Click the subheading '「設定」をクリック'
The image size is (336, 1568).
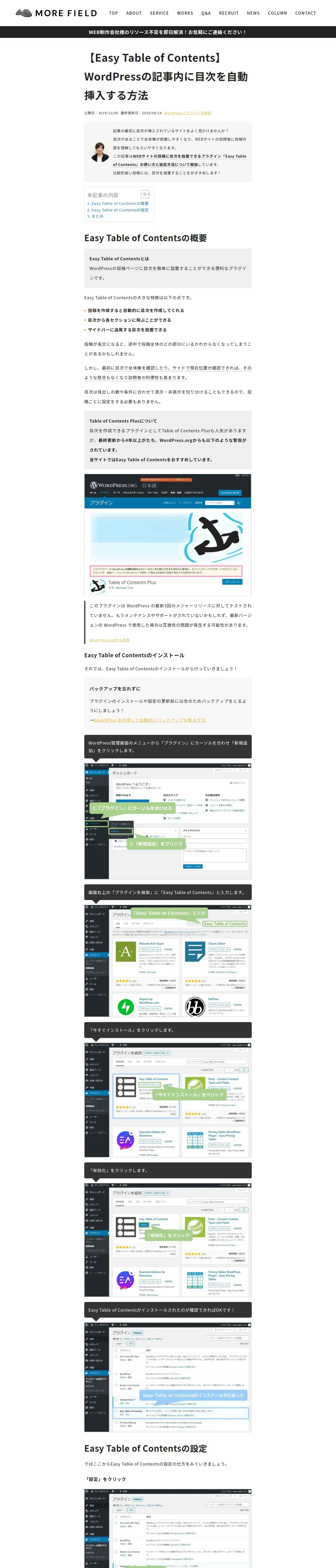coord(105,1479)
